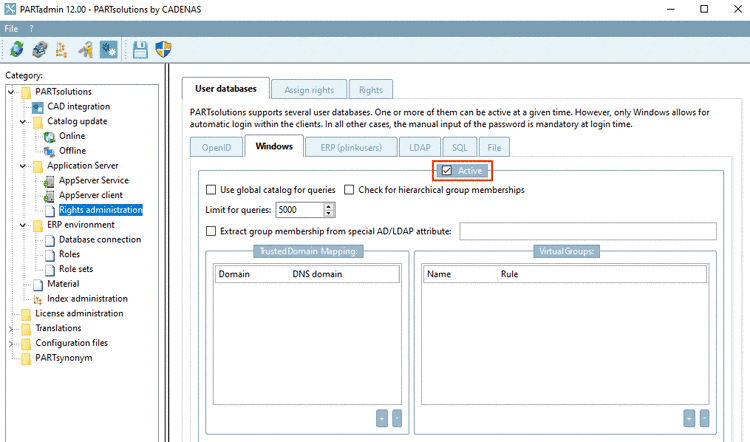Viewport: 750px width, 442px height.
Task: Click the orange tree structure toolbar icon
Action: tap(62, 49)
